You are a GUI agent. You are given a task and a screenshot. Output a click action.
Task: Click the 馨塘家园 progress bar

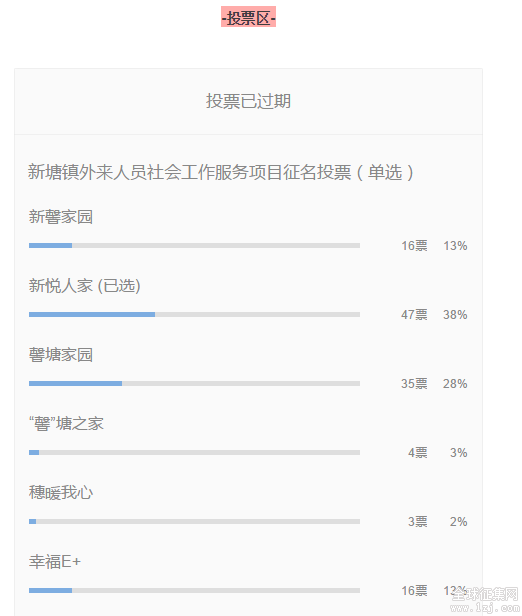tap(194, 383)
